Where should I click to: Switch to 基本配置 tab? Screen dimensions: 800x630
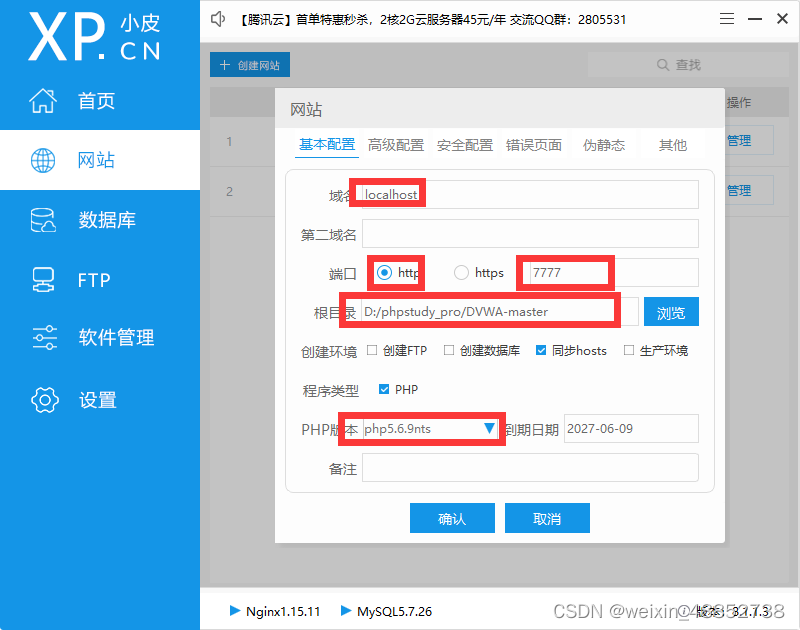tap(327, 145)
